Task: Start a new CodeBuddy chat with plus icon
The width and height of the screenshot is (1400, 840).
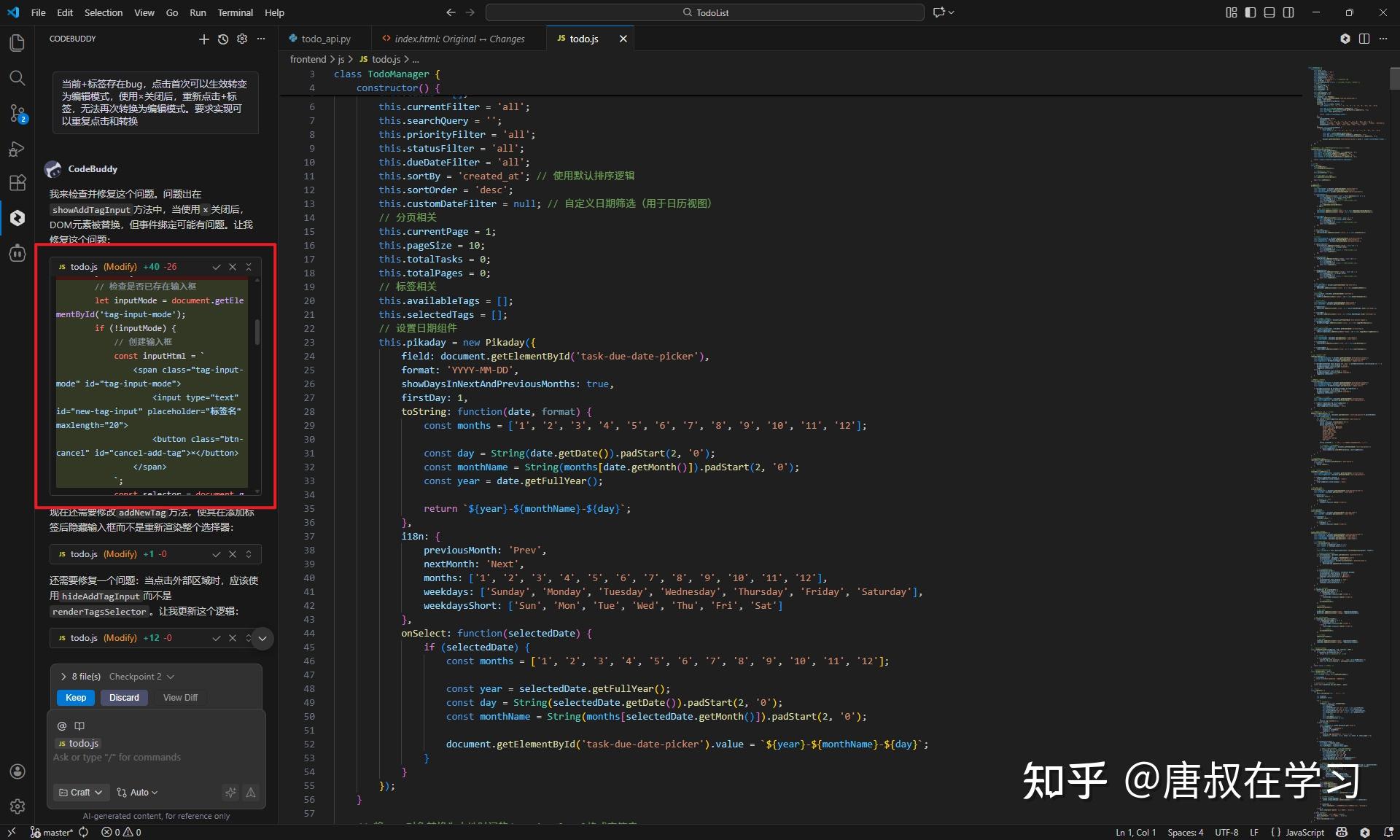Action: point(204,39)
